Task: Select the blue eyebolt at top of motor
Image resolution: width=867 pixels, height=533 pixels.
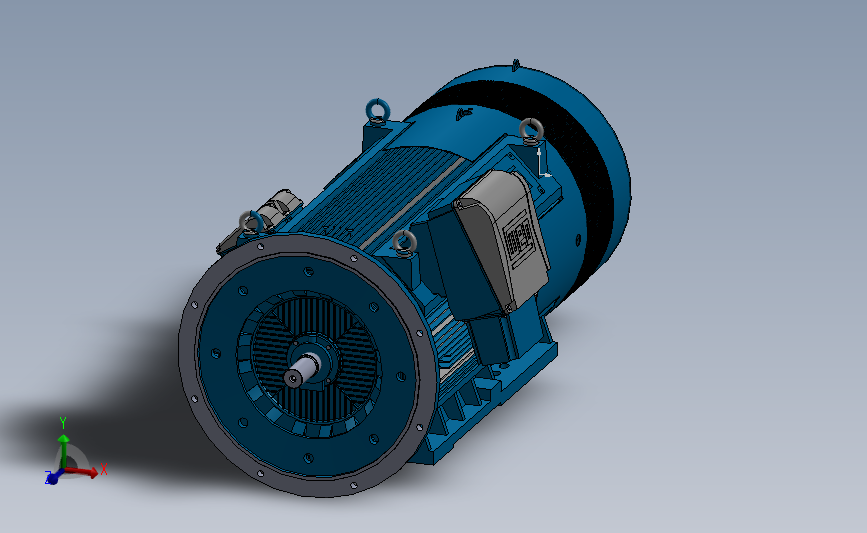Action: tap(378, 110)
